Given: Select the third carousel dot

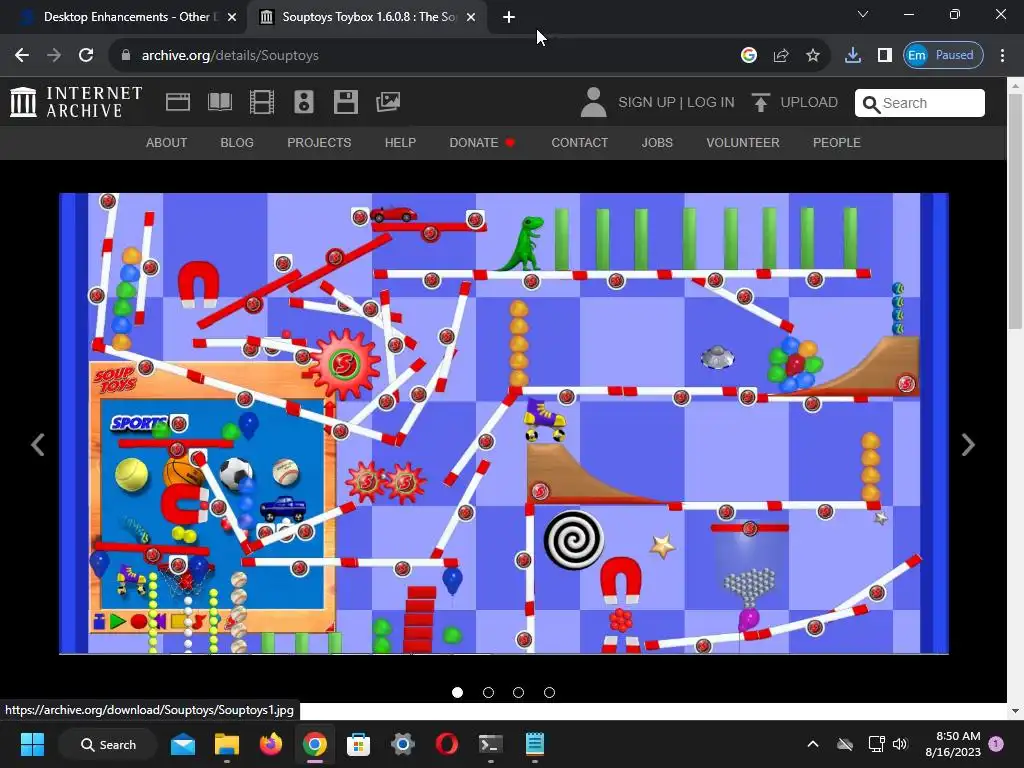Looking at the screenshot, I should click(x=519, y=692).
